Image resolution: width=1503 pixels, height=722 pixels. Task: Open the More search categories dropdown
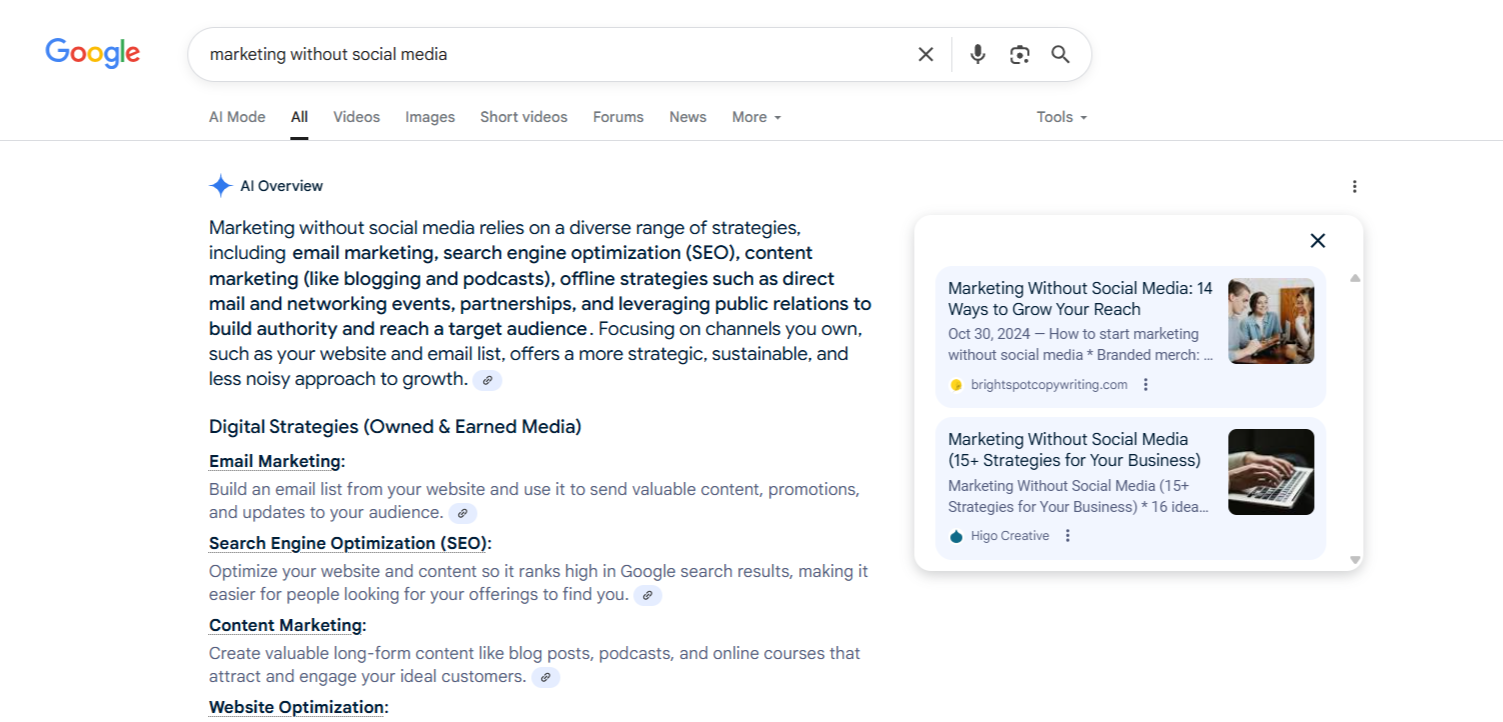click(755, 117)
